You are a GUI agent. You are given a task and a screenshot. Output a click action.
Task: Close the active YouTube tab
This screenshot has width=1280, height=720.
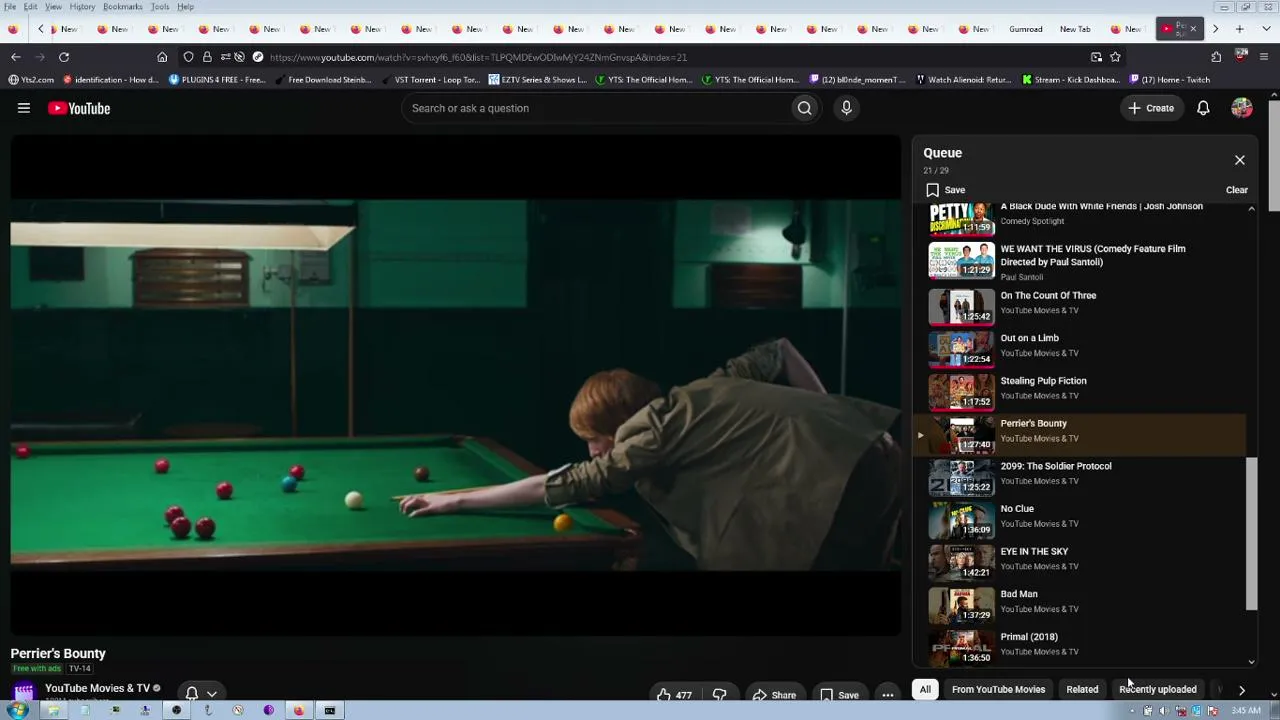[1192, 29]
